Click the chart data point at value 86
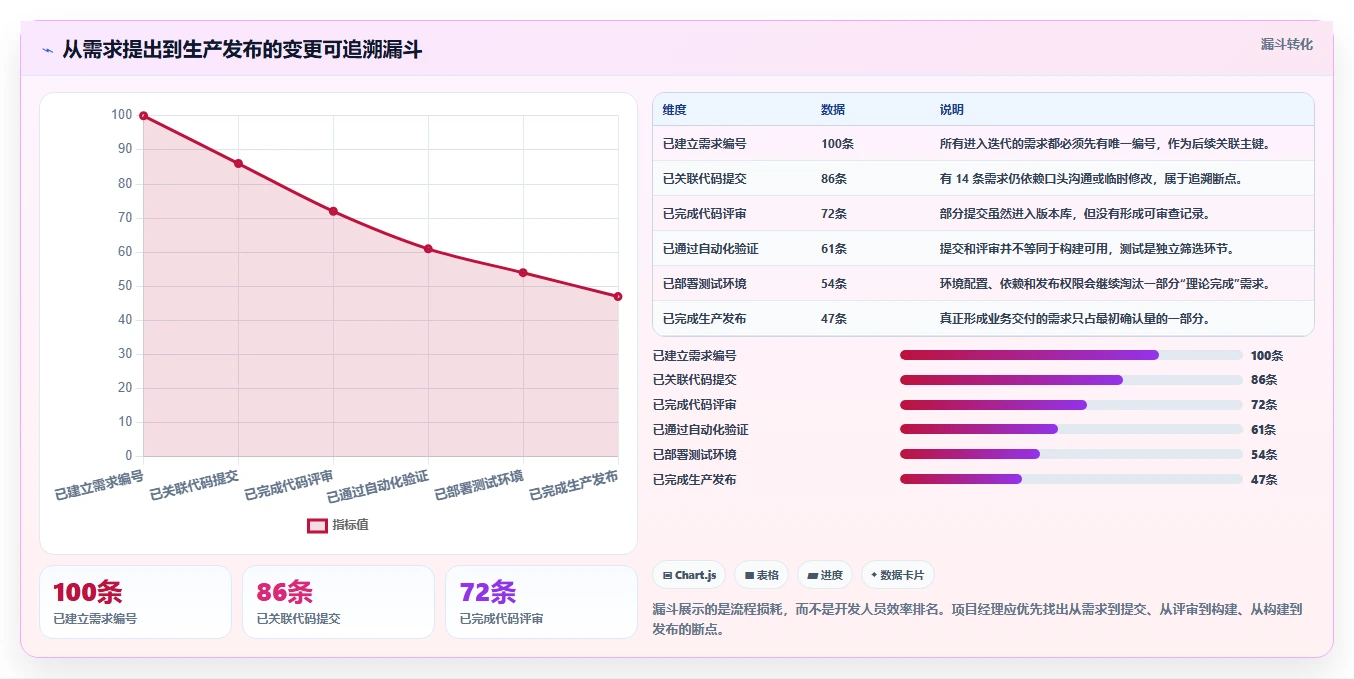Viewport: 1354px width, 679px height. click(x=238, y=163)
